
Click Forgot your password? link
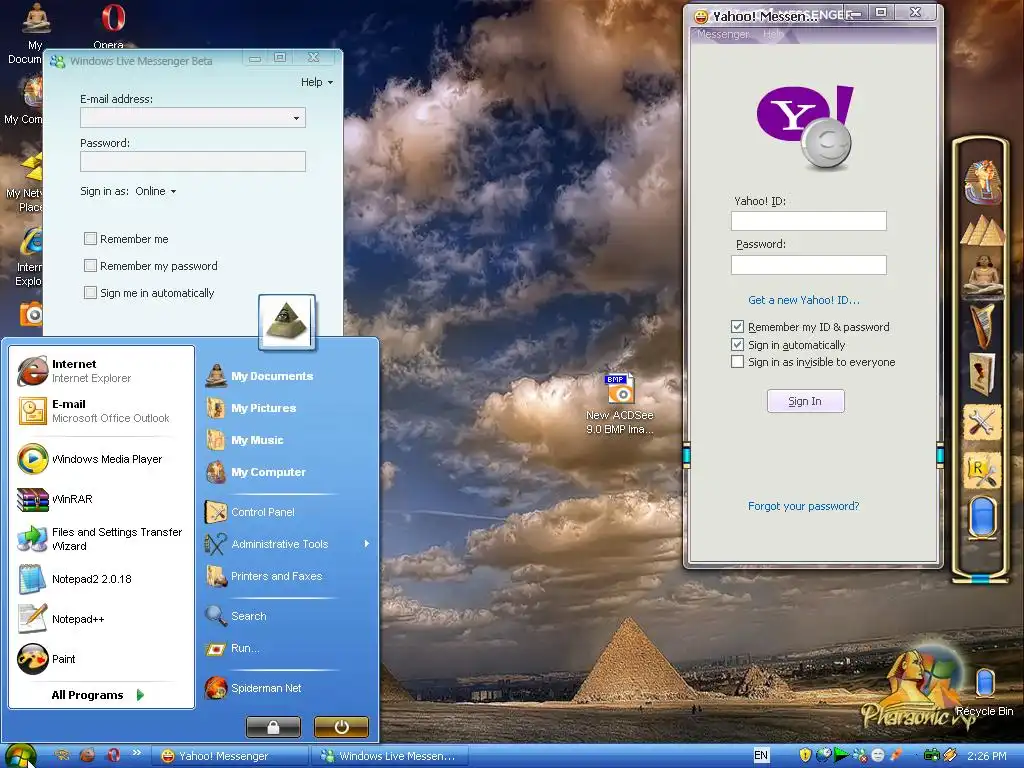pyautogui.click(x=803, y=506)
